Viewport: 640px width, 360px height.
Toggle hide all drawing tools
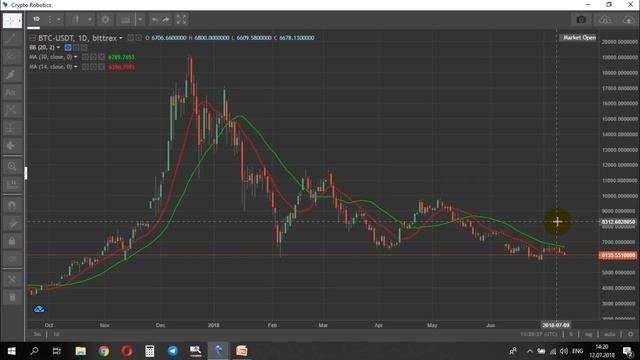11,259
